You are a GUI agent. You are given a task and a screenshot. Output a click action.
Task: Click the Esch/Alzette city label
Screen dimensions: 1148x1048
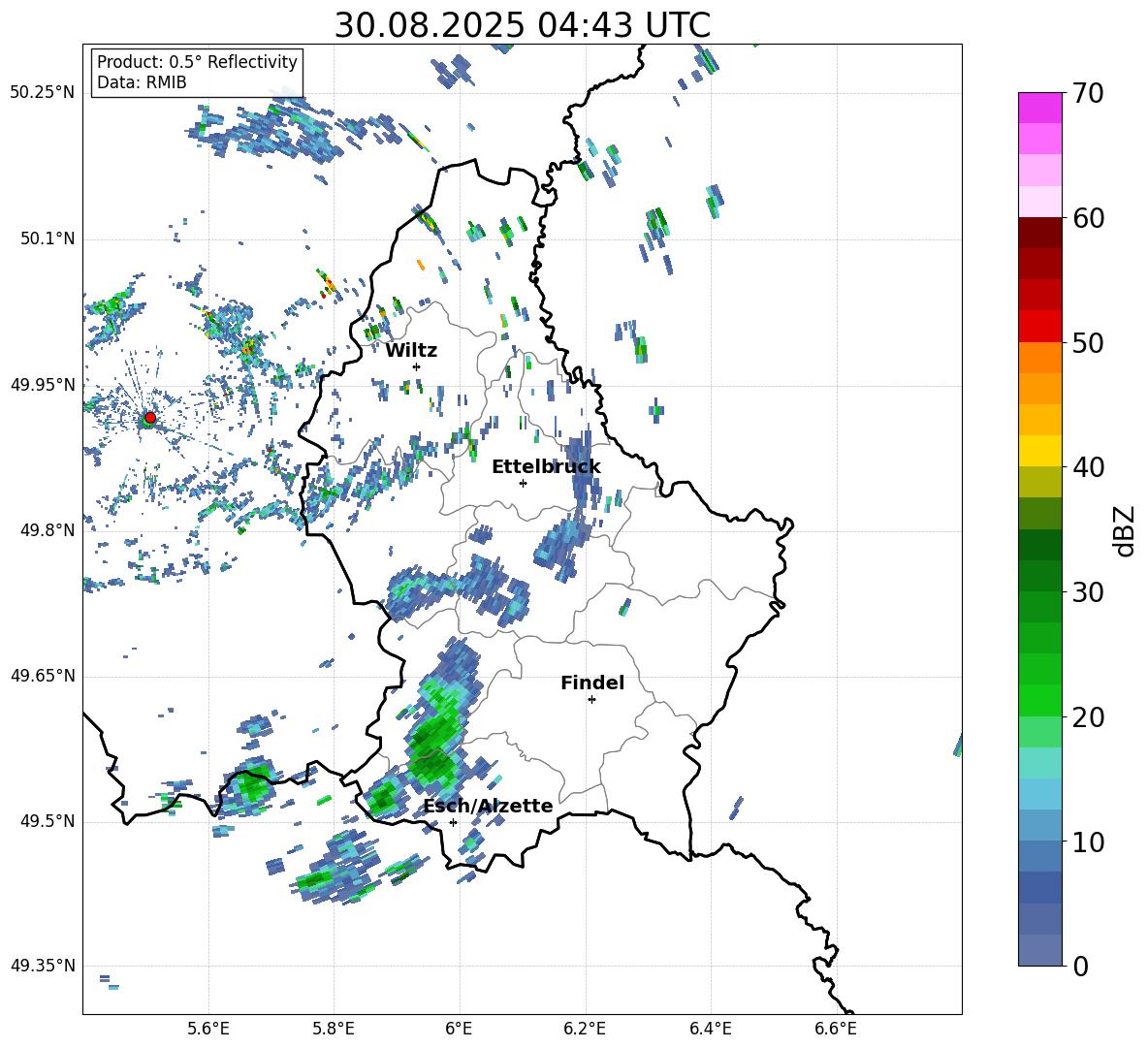[x=489, y=806]
